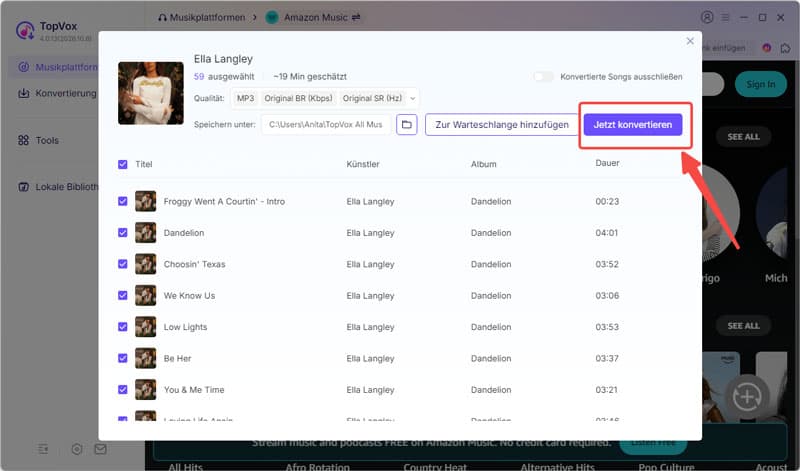Toggle the select-all Titel checkbox
The height and width of the screenshot is (471, 800).
[x=122, y=164]
